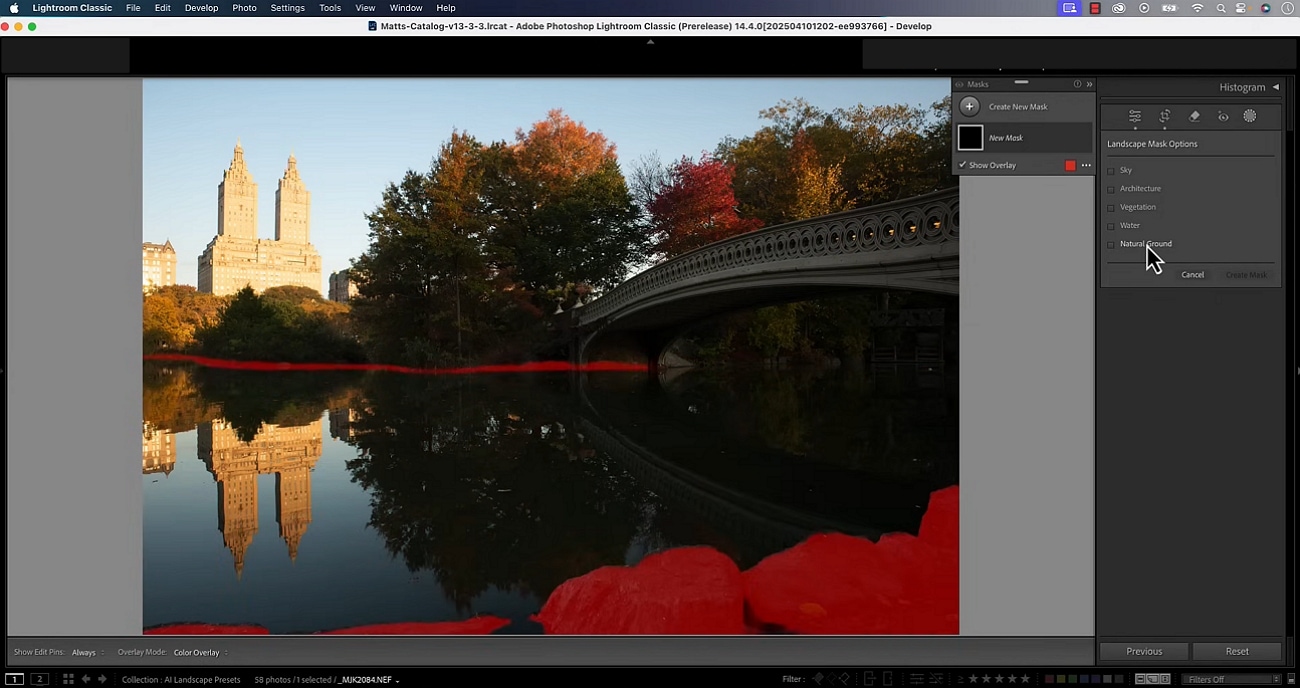1300x688 pixels.
Task: Select second window display button 2
Action: (x=40, y=679)
